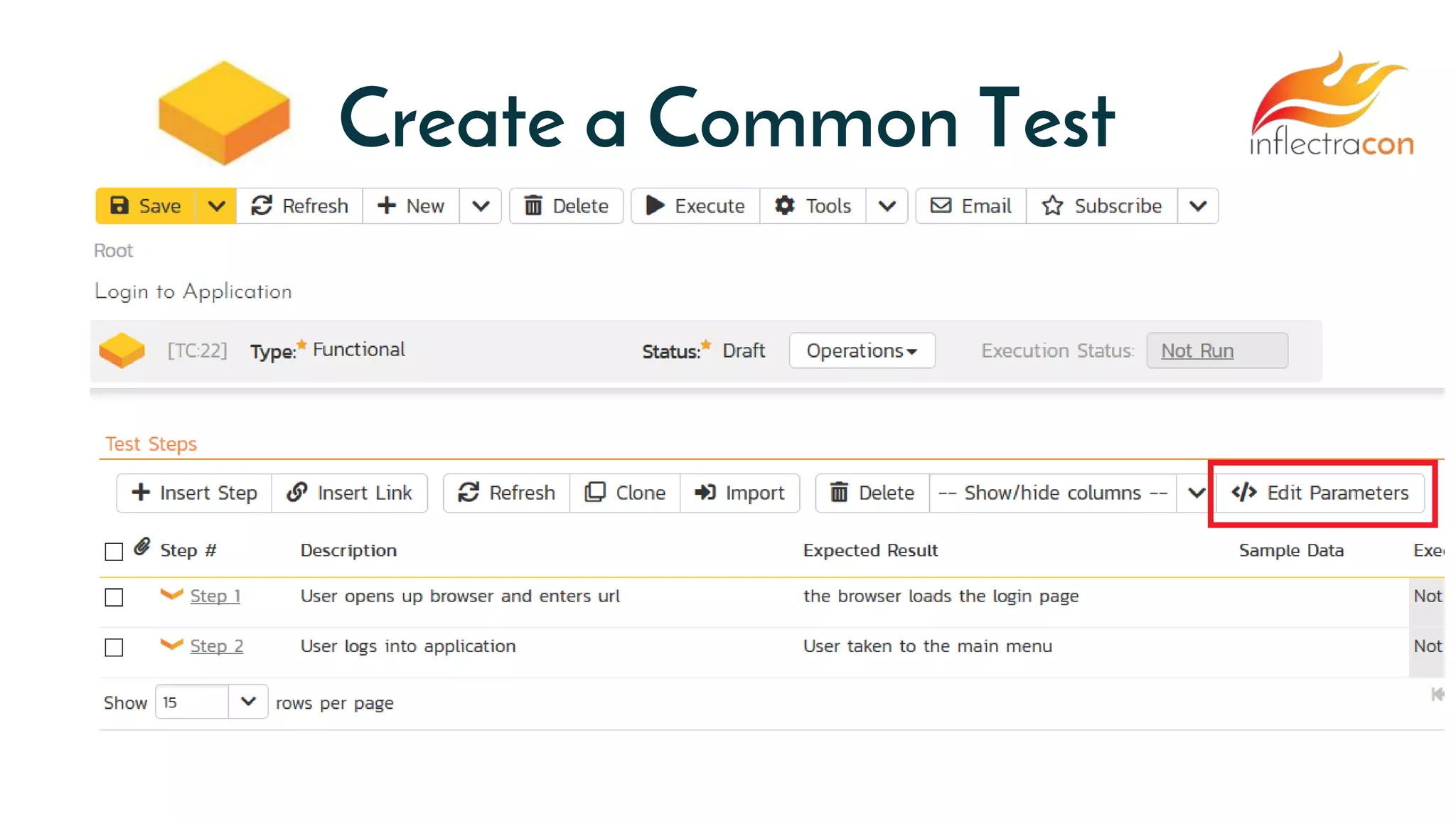Open the Save dropdown arrow
The width and height of the screenshot is (1456, 819).
tap(216, 206)
